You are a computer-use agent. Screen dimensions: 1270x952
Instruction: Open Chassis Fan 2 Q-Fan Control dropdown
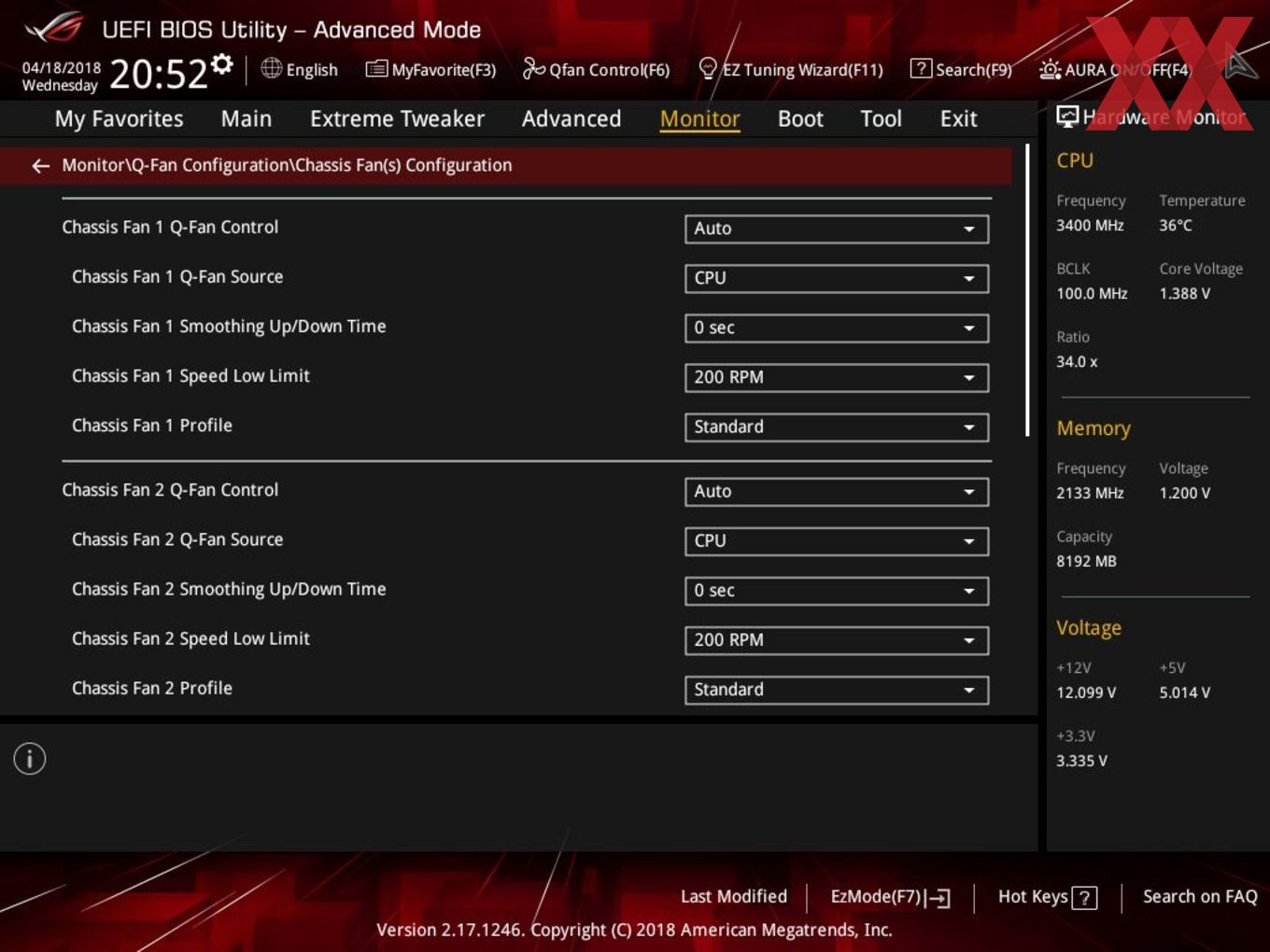point(837,491)
